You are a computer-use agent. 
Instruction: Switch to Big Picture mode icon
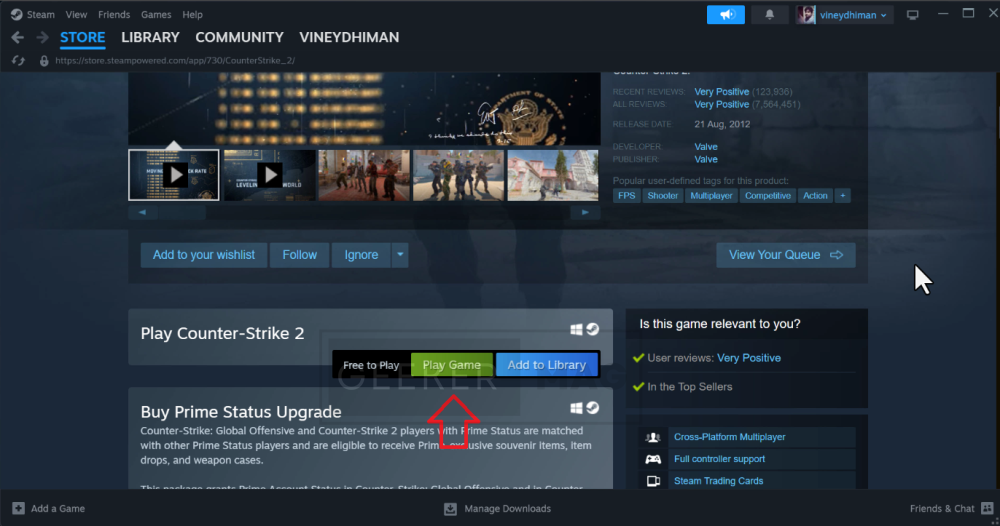tap(913, 15)
